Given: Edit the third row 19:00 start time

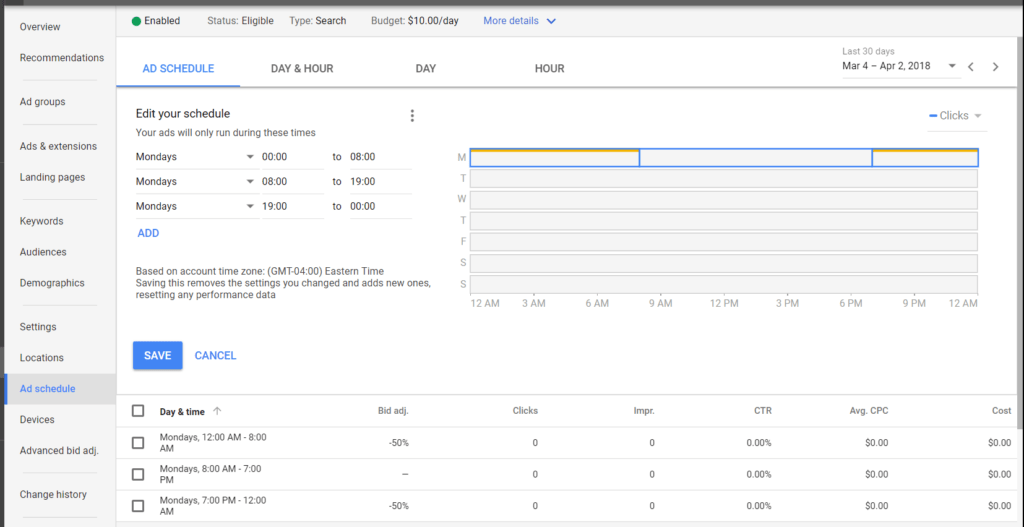Looking at the screenshot, I should [293, 206].
